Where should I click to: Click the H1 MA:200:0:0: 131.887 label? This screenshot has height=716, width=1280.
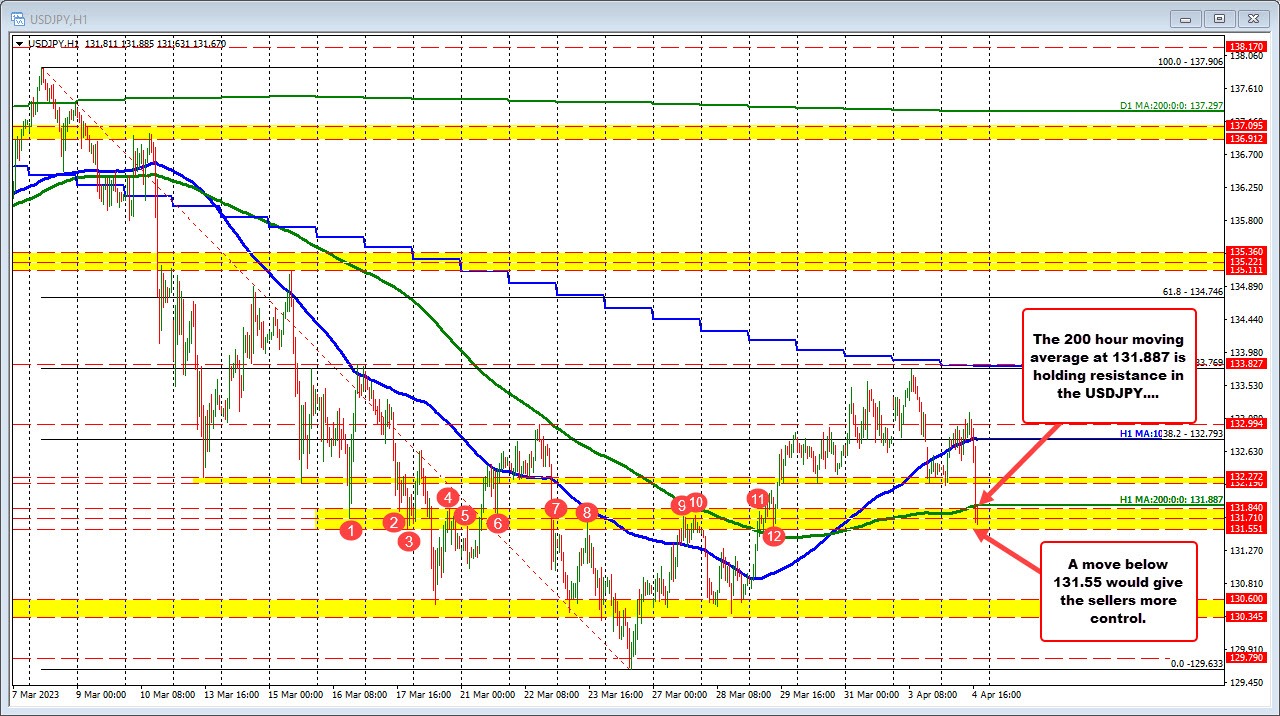pyautogui.click(x=1172, y=498)
